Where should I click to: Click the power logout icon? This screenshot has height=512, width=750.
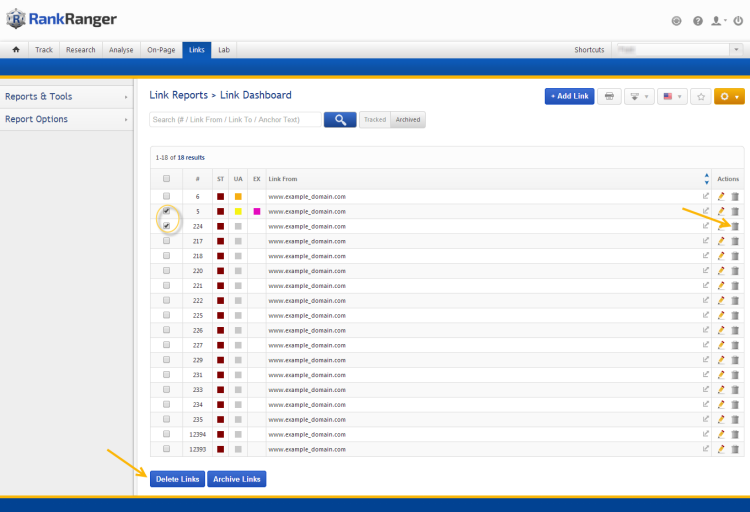(738, 20)
